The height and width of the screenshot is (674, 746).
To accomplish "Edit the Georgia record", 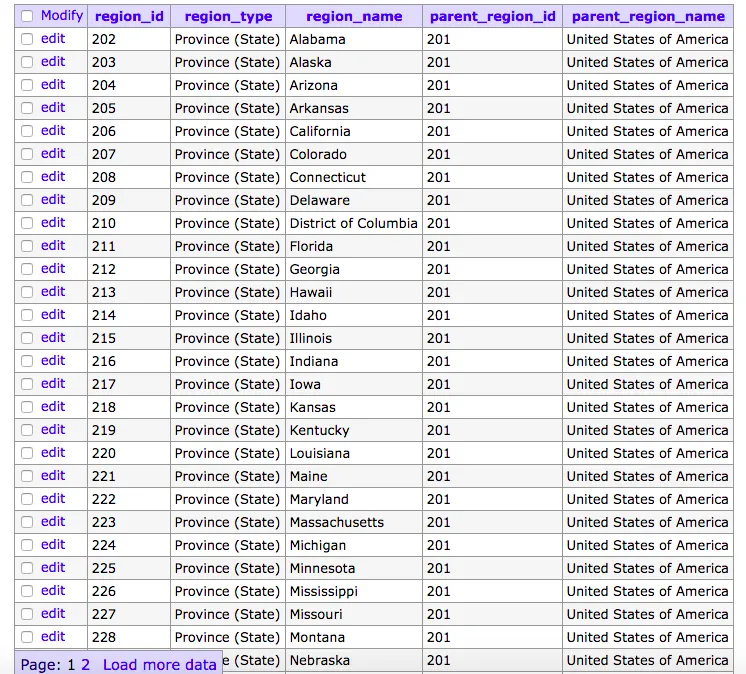I will coord(53,269).
